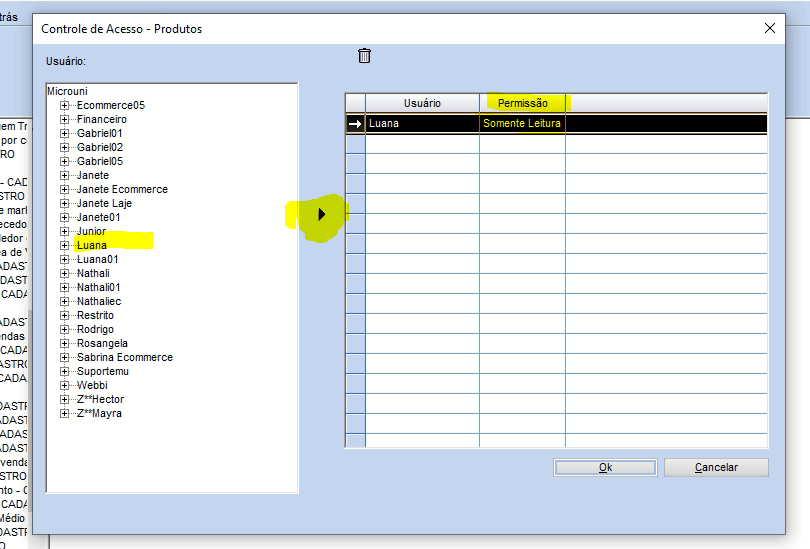Click the Usuário column header
Image resolution: width=810 pixels, height=549 pixels.
(x=422, y=103)
